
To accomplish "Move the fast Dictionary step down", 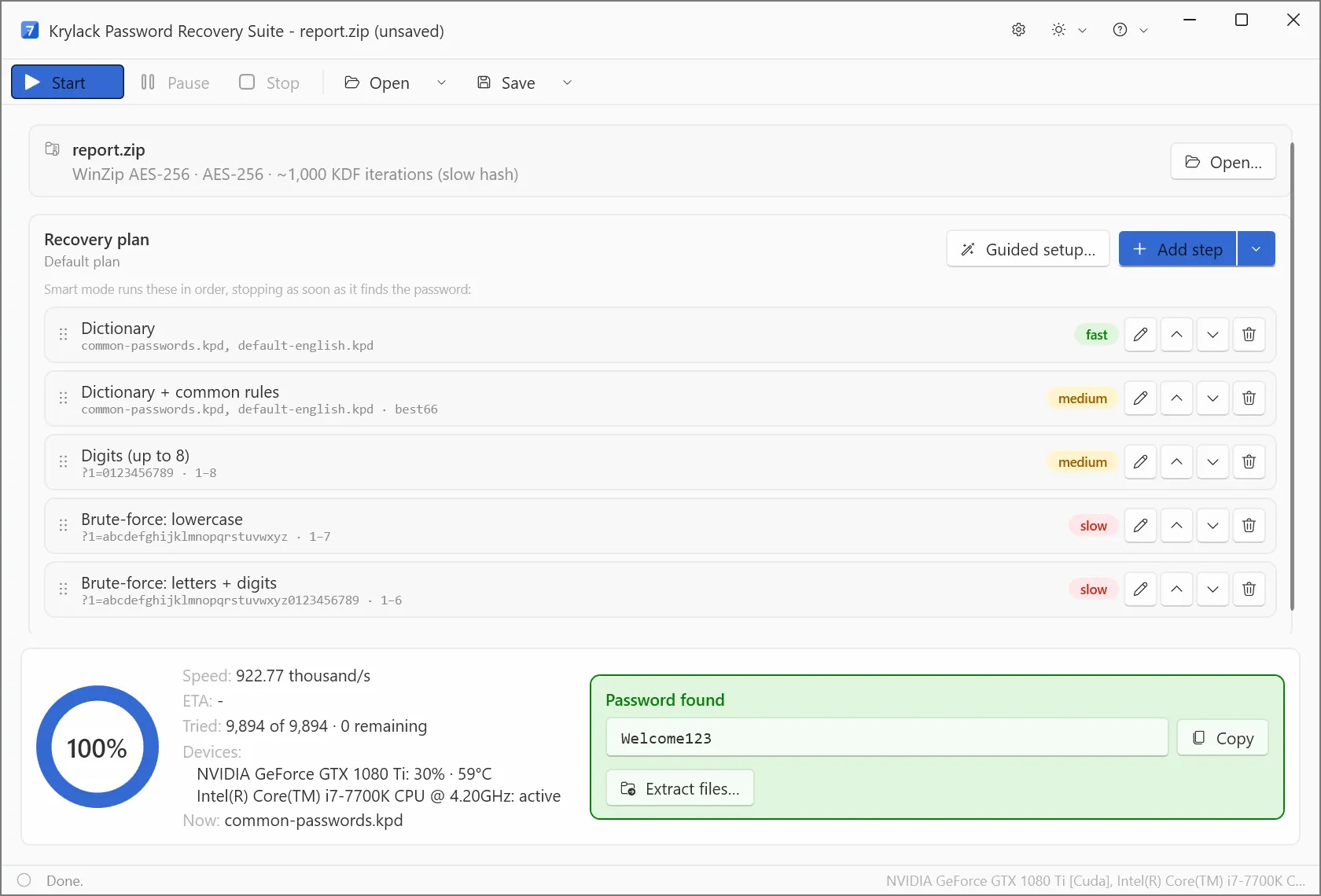I will pyautogui.click(x=1212, y=335).
